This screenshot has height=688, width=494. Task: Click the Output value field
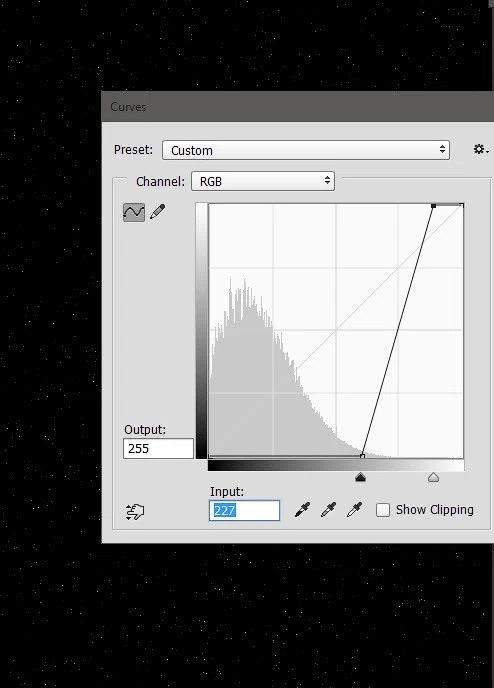coord(158,448)
